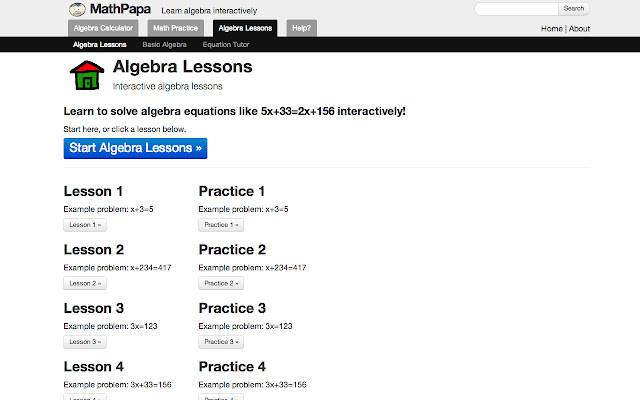Start the Practice 3 button
640x400 pixels.
click(x=222, y=342)
